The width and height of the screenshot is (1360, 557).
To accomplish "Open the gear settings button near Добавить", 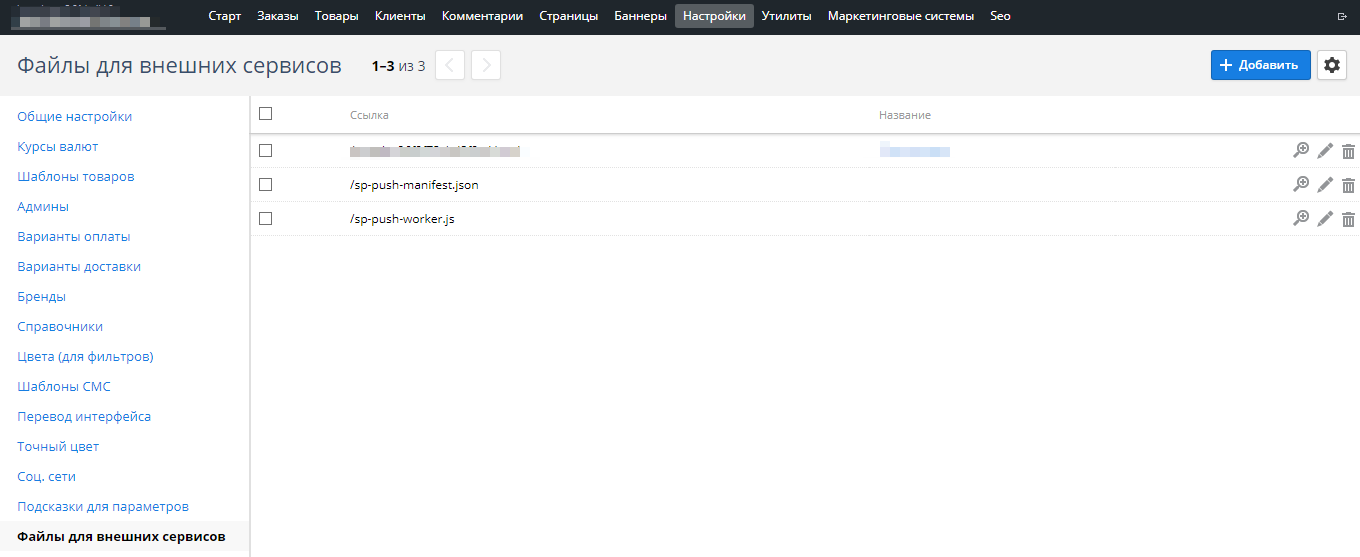I will tap(1331, 65).
